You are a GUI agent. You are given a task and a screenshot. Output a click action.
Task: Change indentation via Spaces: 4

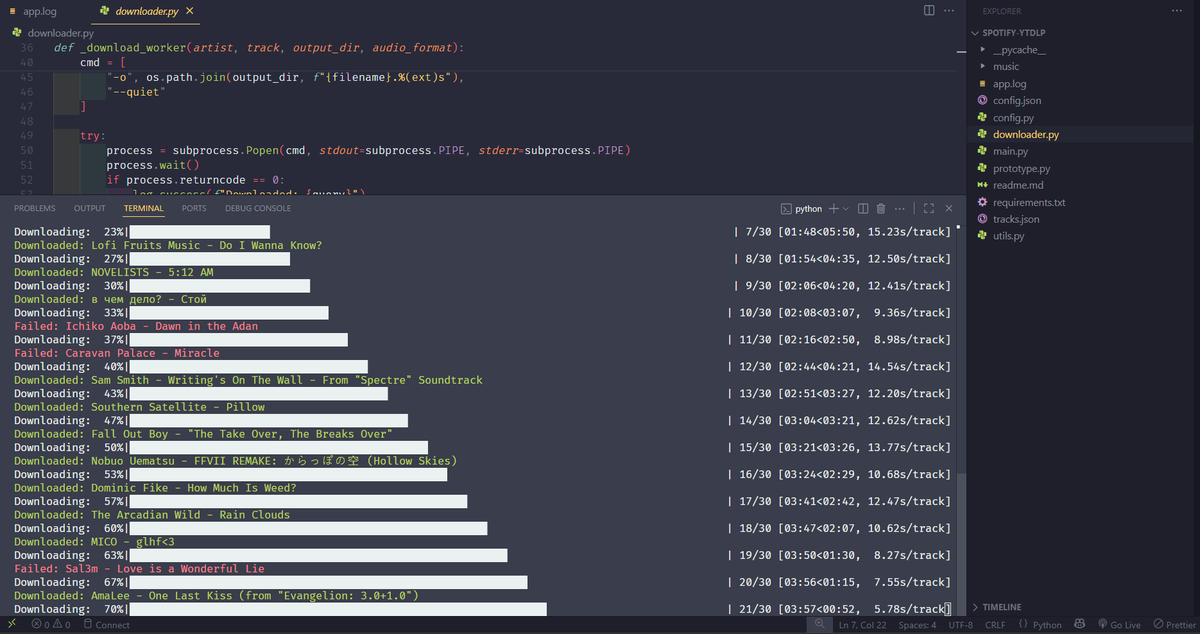pyautogui.click(x=917, y=625)
